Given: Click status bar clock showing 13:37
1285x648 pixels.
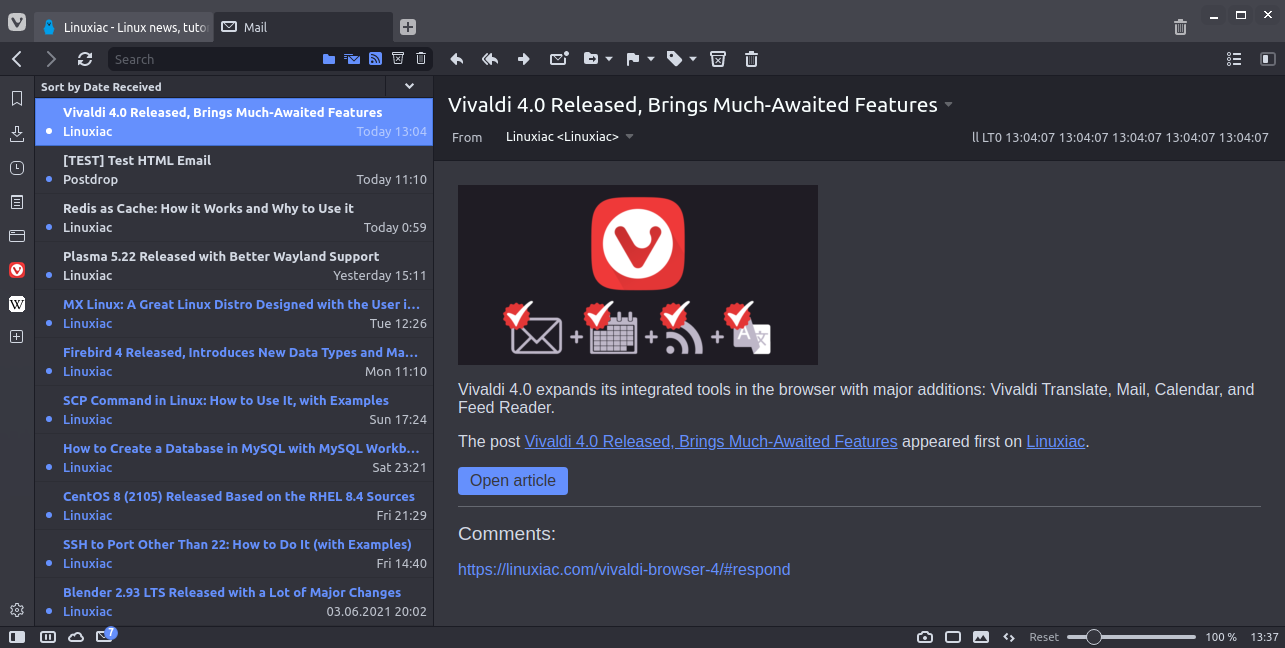Looking at the screenshot, I should click(x=1265, y=637).
